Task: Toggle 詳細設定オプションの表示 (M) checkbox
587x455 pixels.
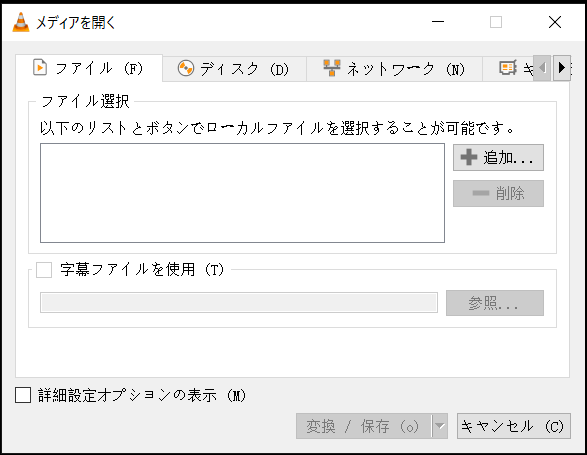Action: [x=23, y=395]
